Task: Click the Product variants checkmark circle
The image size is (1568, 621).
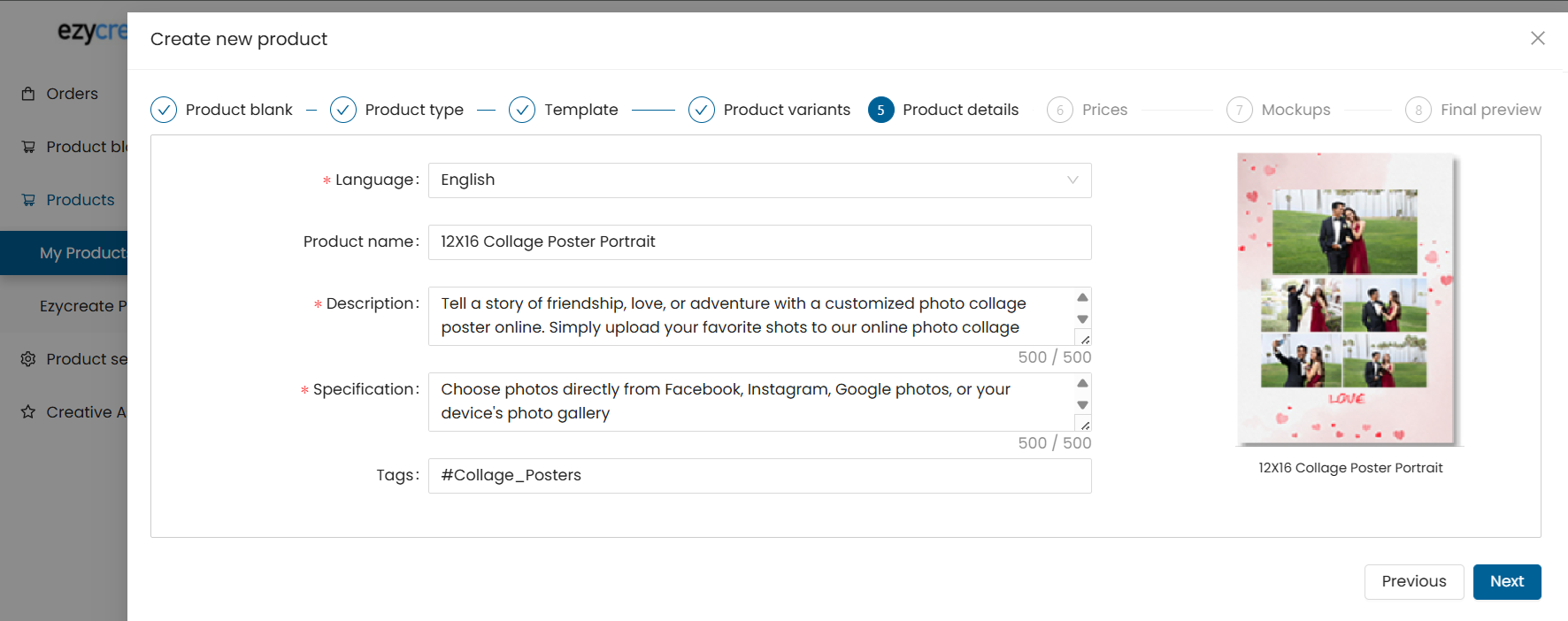Action: pyautogui.click(x=702, y=110)
